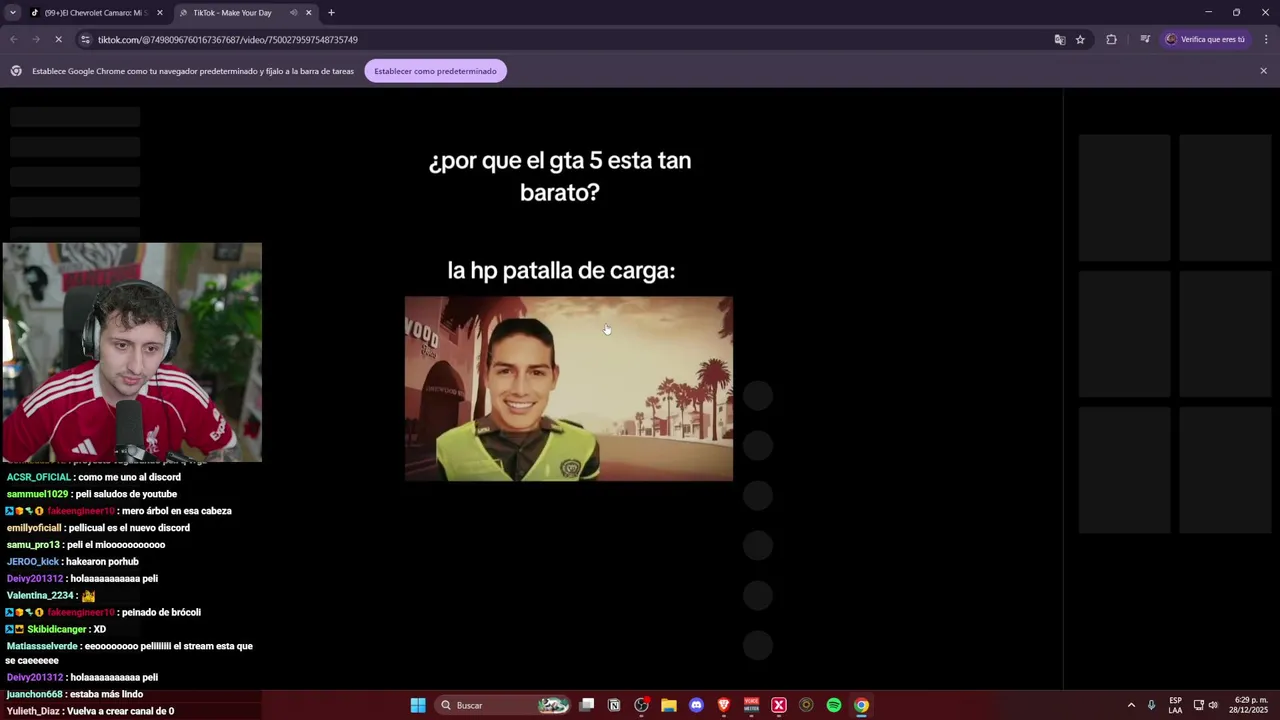Open the ESP LAA language switcher
The width and height of the screenshot is (1280, 720).
tap(1175, 705)
